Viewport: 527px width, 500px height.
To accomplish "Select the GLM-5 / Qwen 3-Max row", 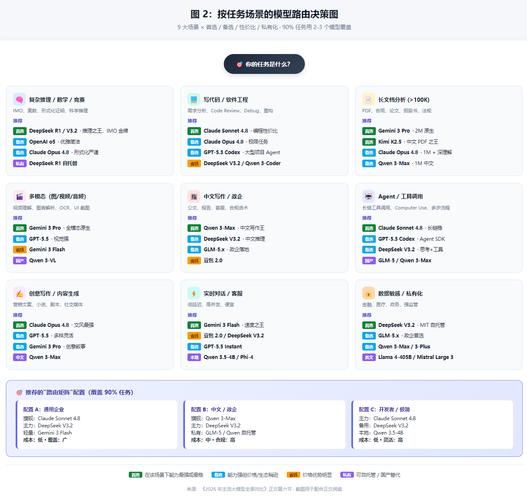I will pyautogui.click(x=397, y=260).
